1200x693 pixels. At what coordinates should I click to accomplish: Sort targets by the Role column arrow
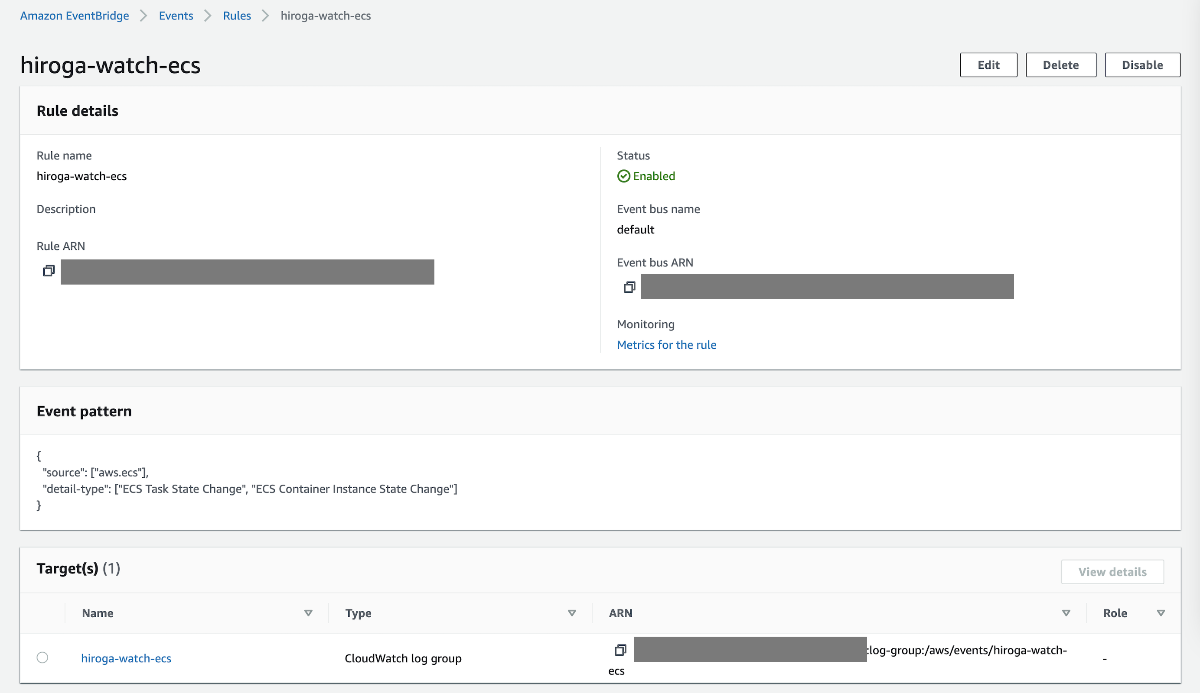click(1160, 613)
